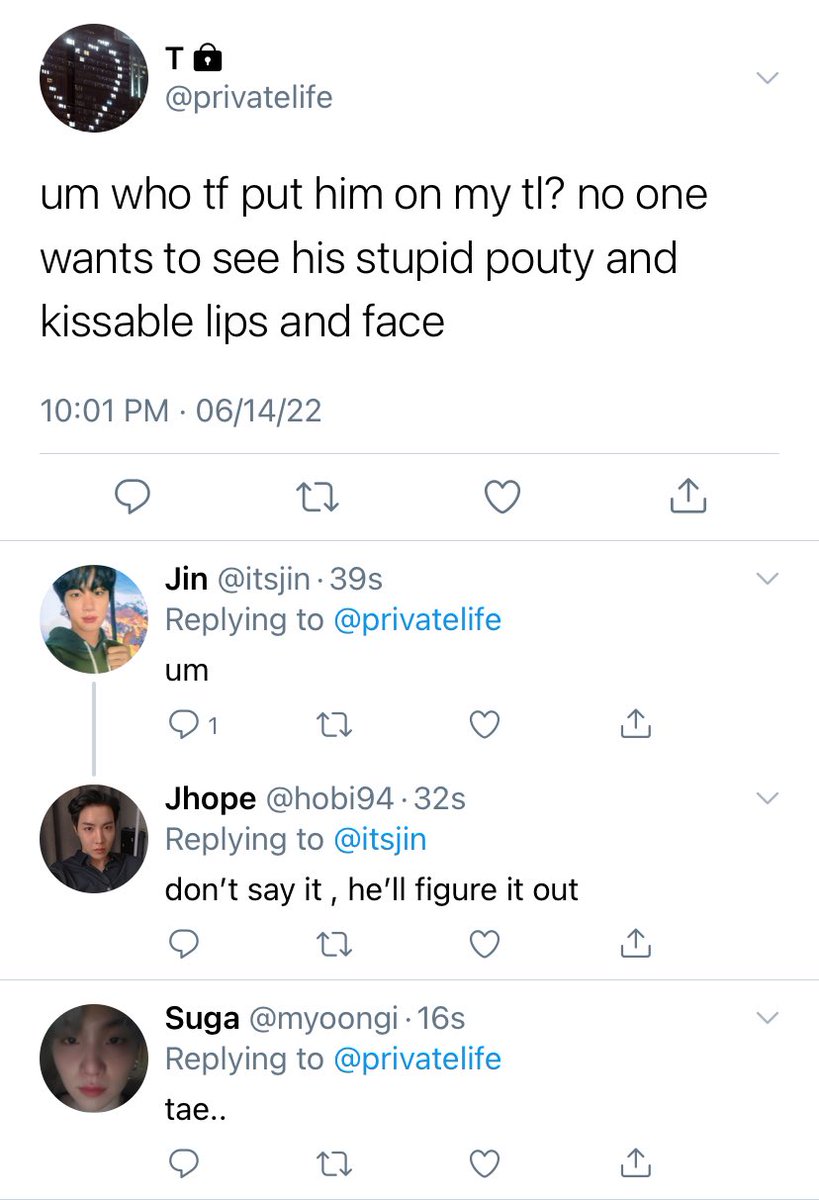
Task: View Jhope's profile picture
Action: tap(93, 838)
